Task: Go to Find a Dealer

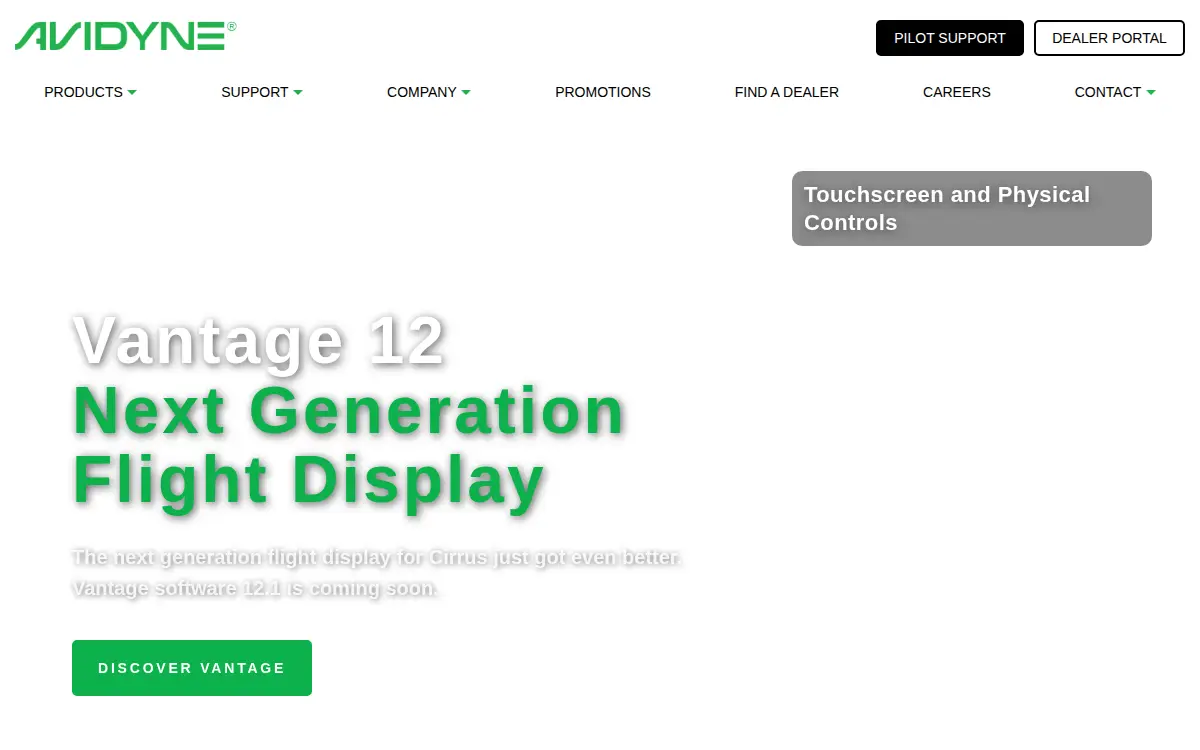Action: click(787, 92)
